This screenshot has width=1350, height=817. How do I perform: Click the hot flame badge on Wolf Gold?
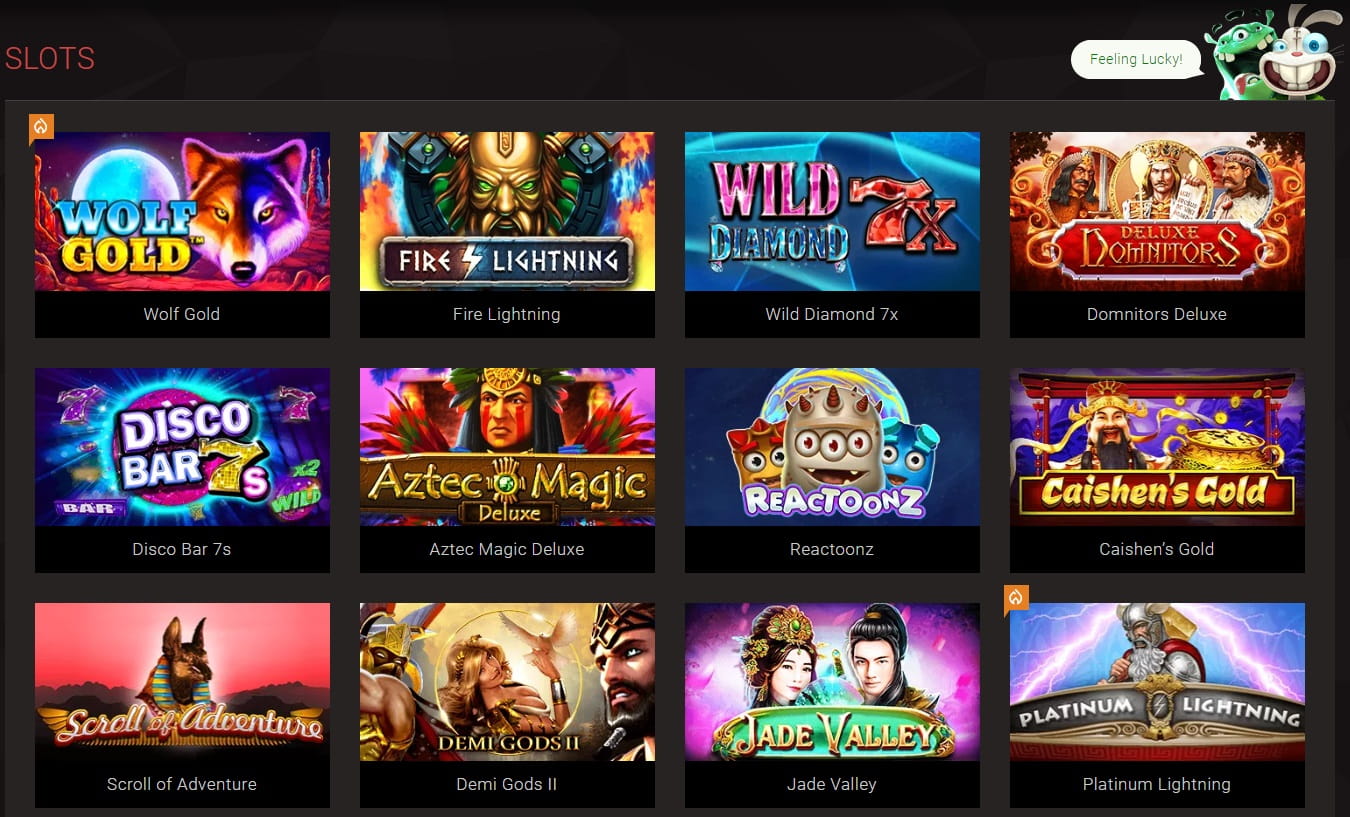[41, 127]
